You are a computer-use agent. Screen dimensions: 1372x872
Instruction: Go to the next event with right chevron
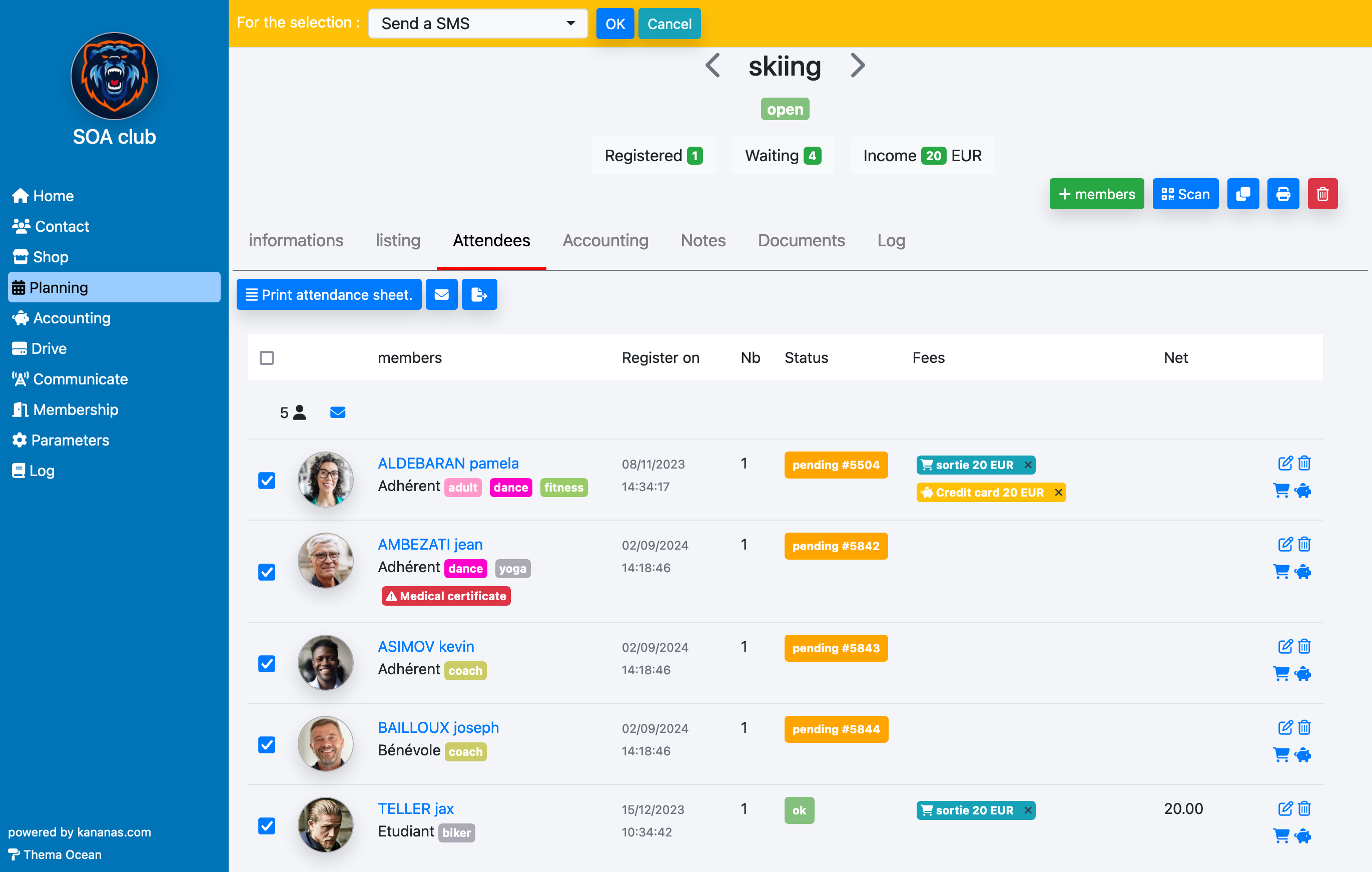coord(858,65)
